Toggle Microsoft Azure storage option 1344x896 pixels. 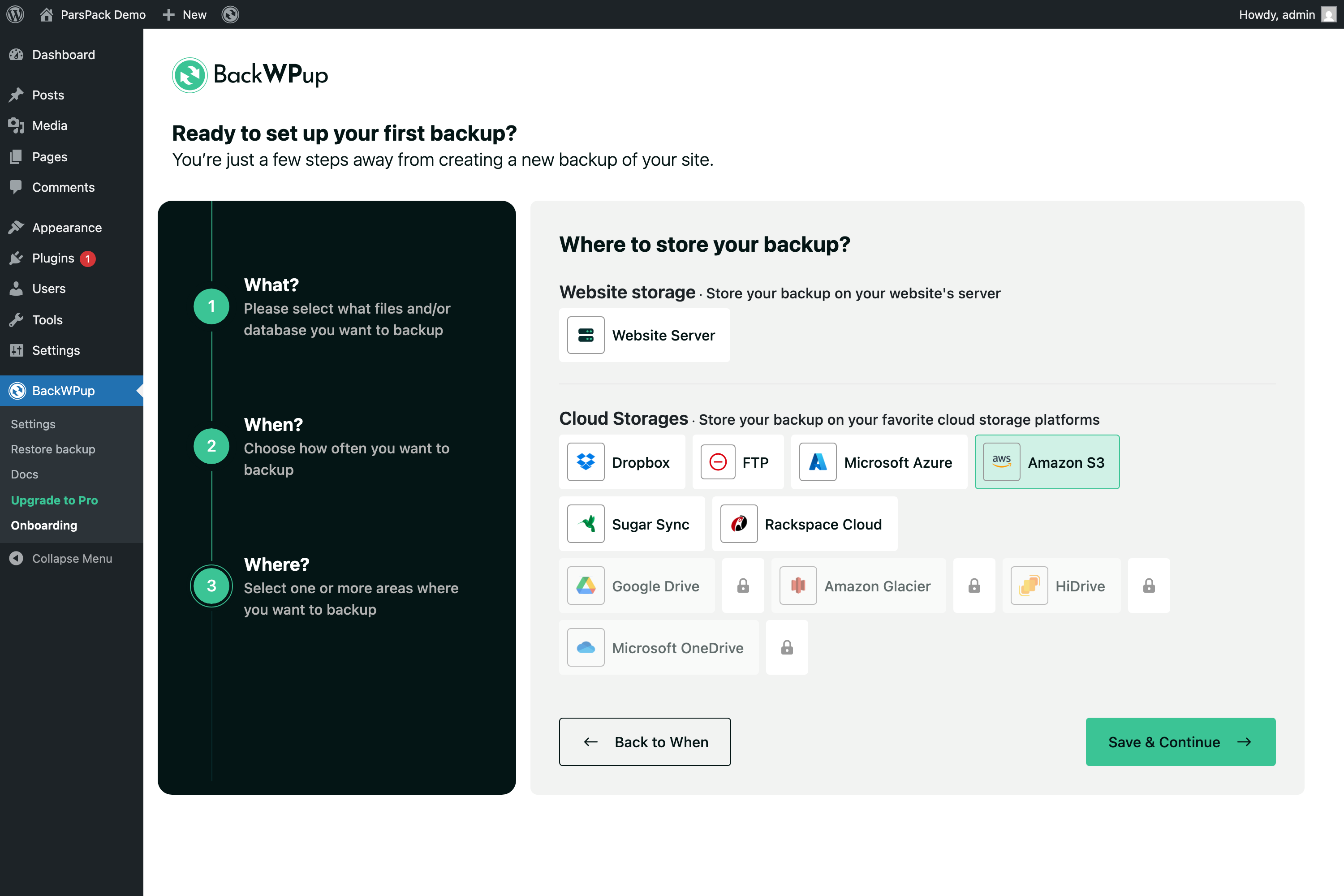point(879,462)
